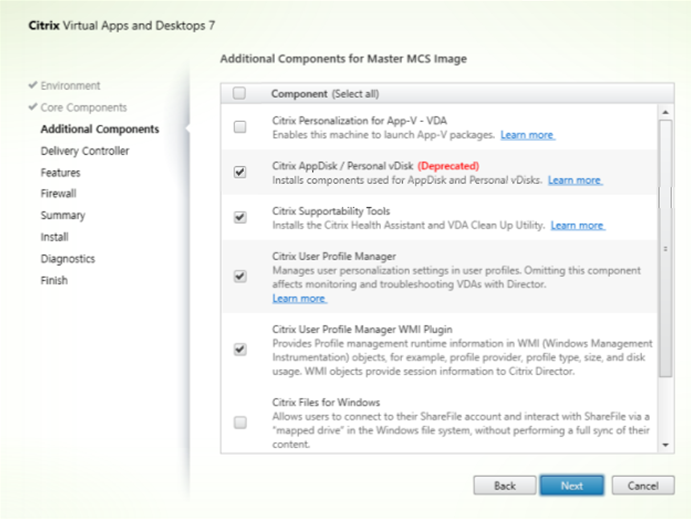This screenshot has height=519, width=691.
Task: Uncheck Citrix User Profile Manager WMI Plugin
Action: [x=240, y=350]
